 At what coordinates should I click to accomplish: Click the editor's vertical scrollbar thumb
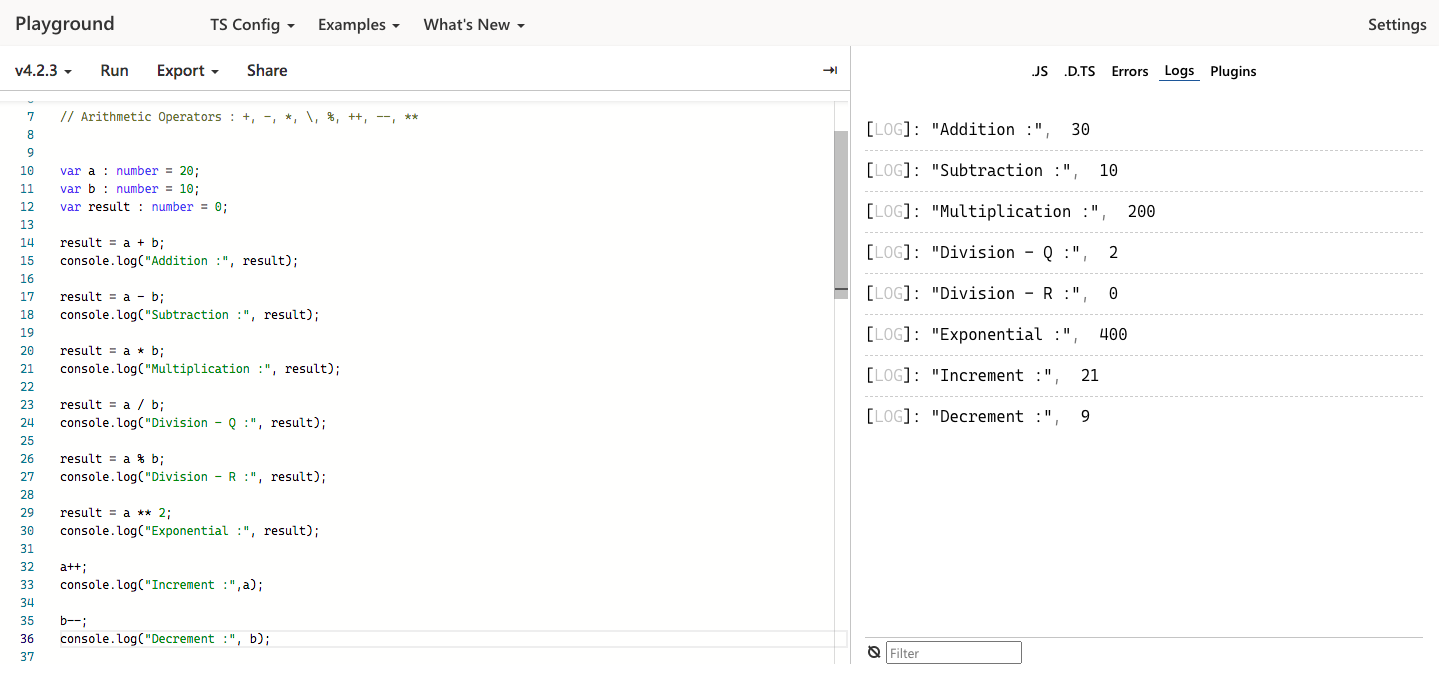tap(841, 214)
